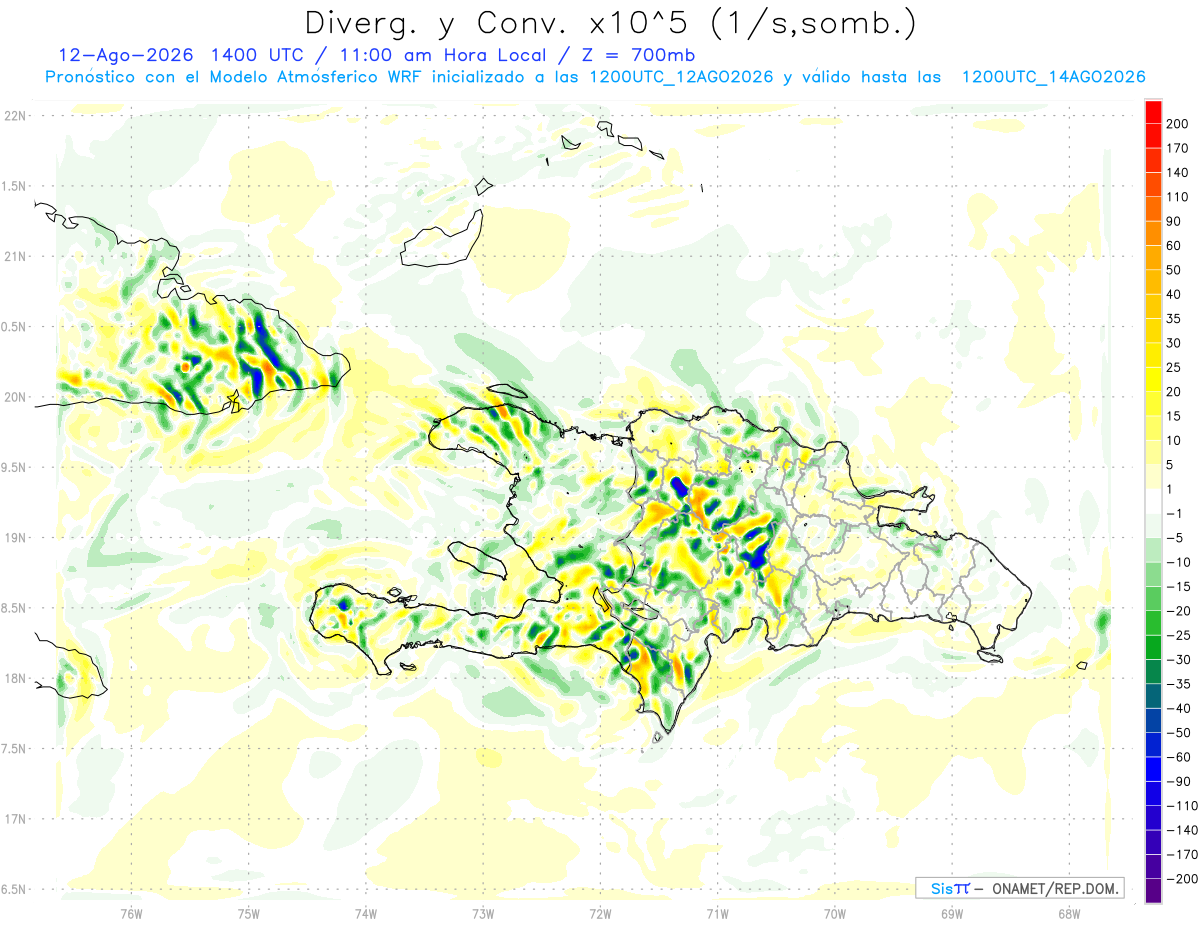The height and width of the screenshot is (927, 1200).
Task: Click the '-40' colorbar value
Action: pos(1180,708)
